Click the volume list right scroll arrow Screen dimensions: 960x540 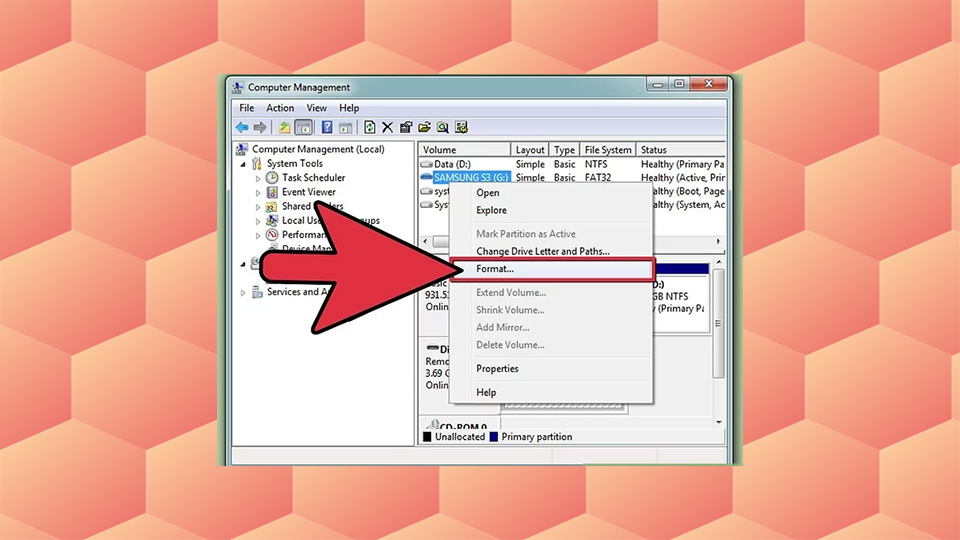coord(718,242)
